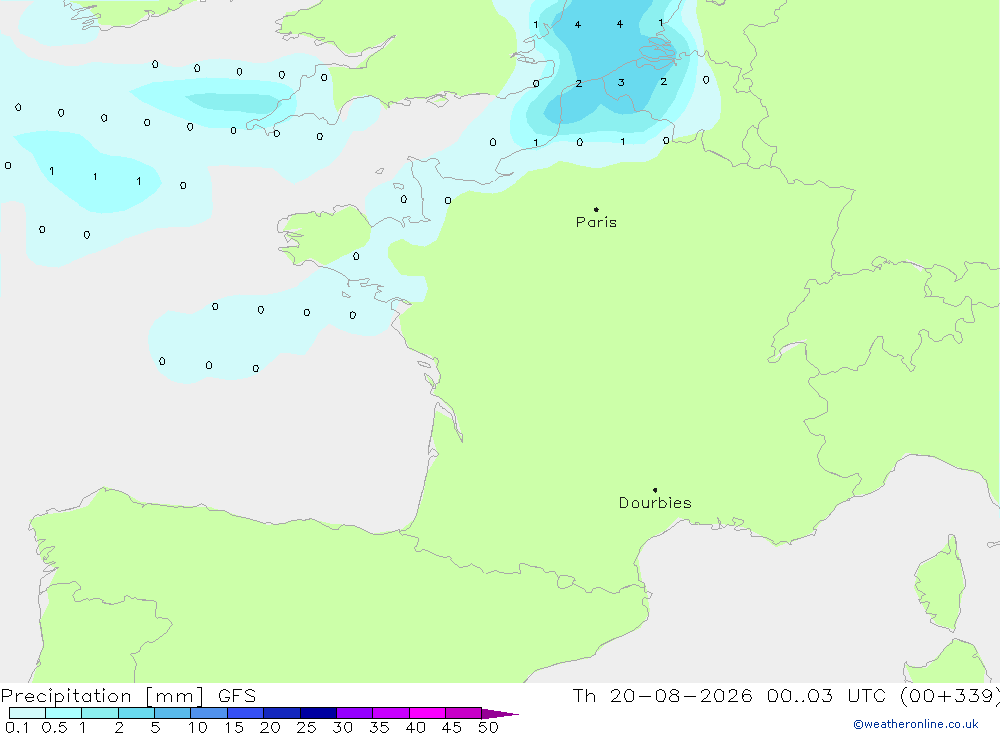Image resolution: width=1000 pixels, height=733 pixels.
Task: Click the legend label '50'
Action: tap(488, 727)
